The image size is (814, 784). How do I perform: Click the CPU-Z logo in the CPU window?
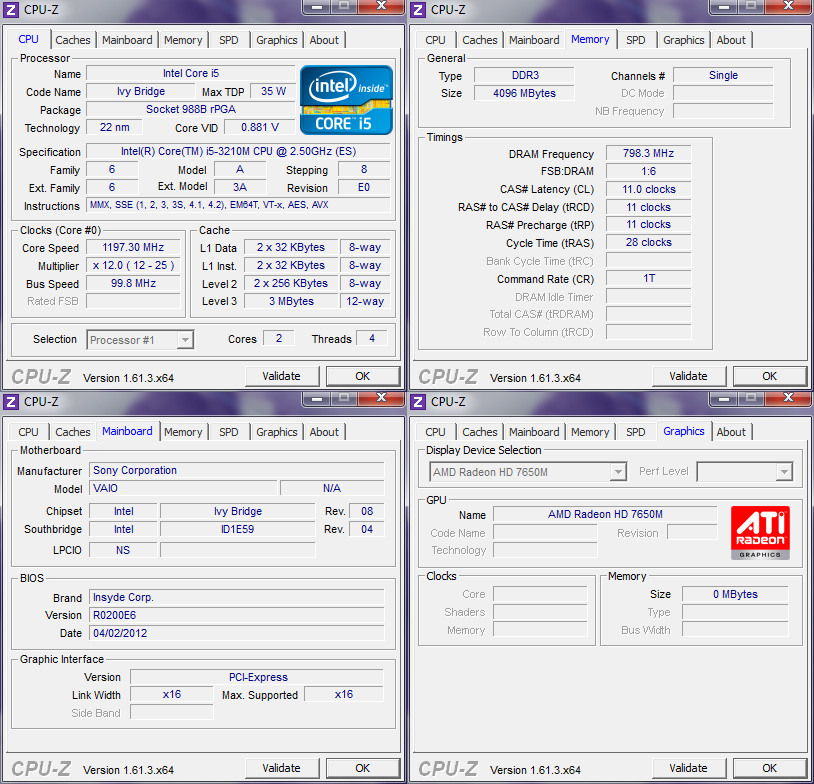pos(41,376)
